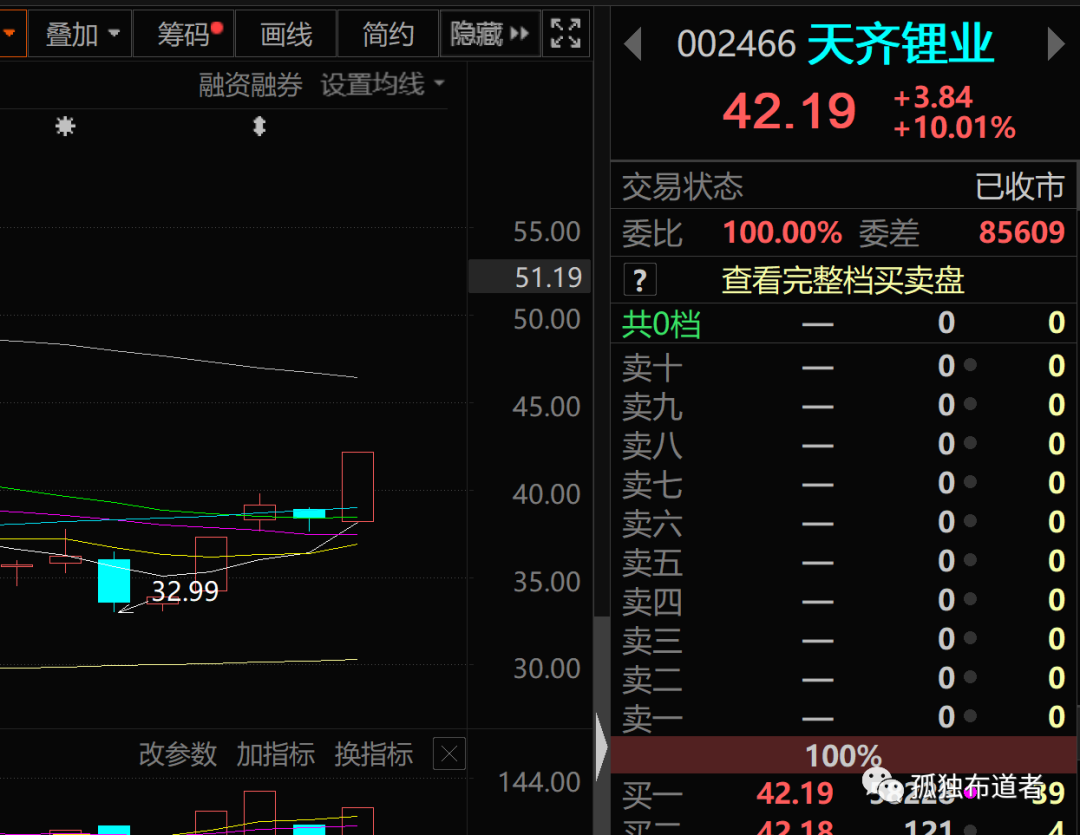The image size is (1080, 835).
Task: Open the 筹码 chip distribution view
Action: 183,33
